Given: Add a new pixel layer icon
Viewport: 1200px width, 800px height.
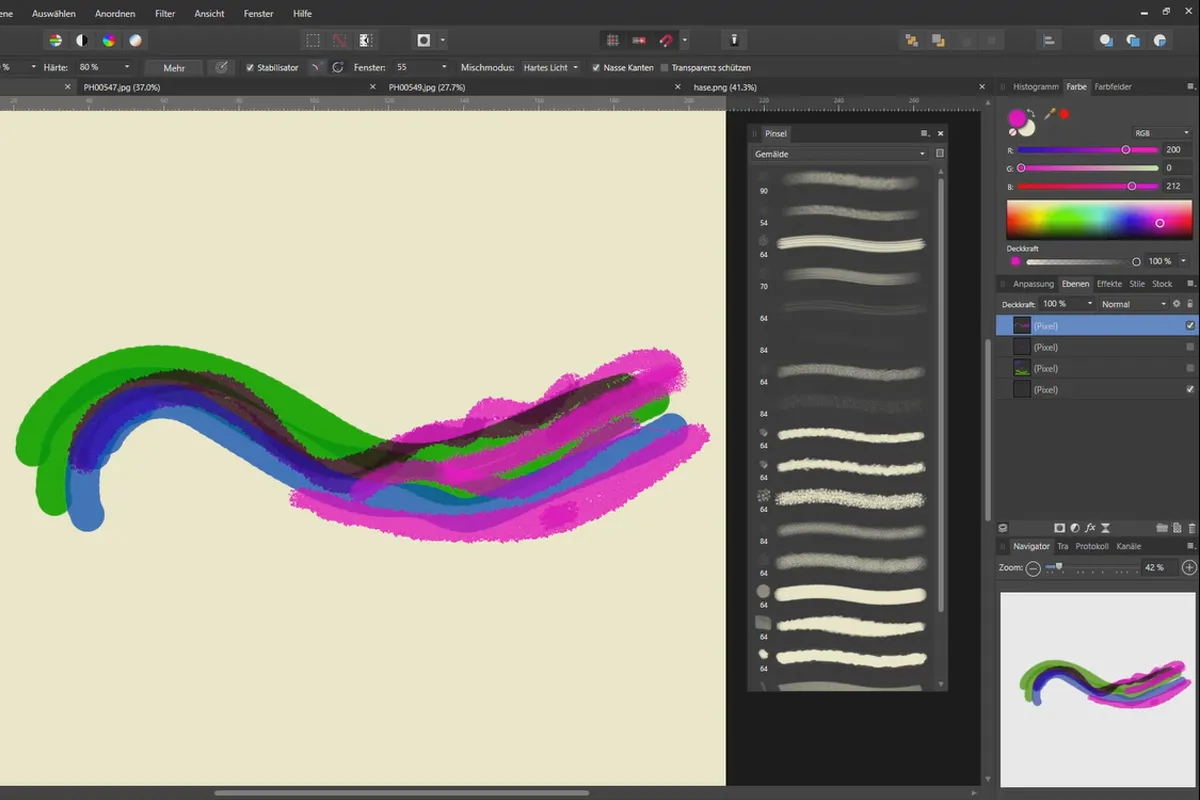Looking at the screenshot, I should [1178, 527].
